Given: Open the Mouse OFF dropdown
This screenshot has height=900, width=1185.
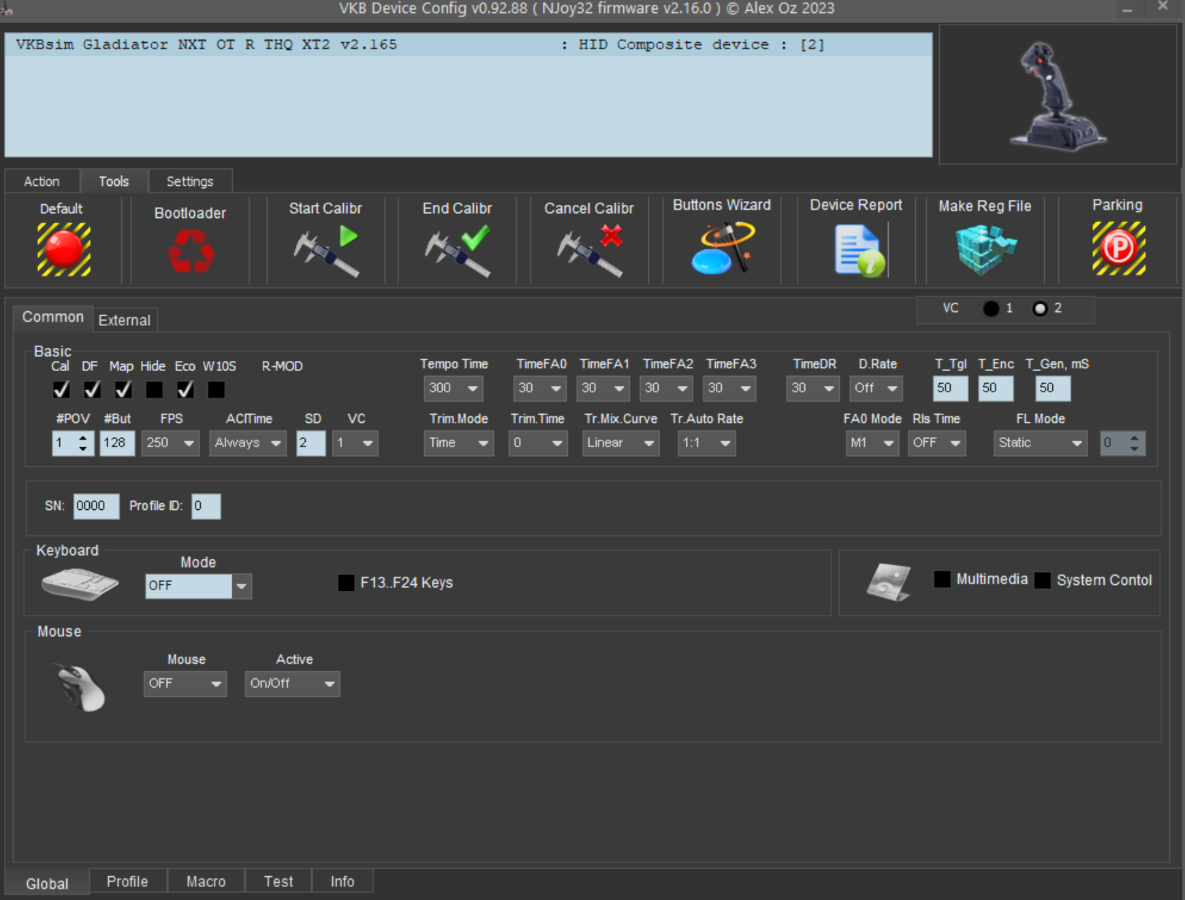Looking at the screenshot, I should (185, 684).
